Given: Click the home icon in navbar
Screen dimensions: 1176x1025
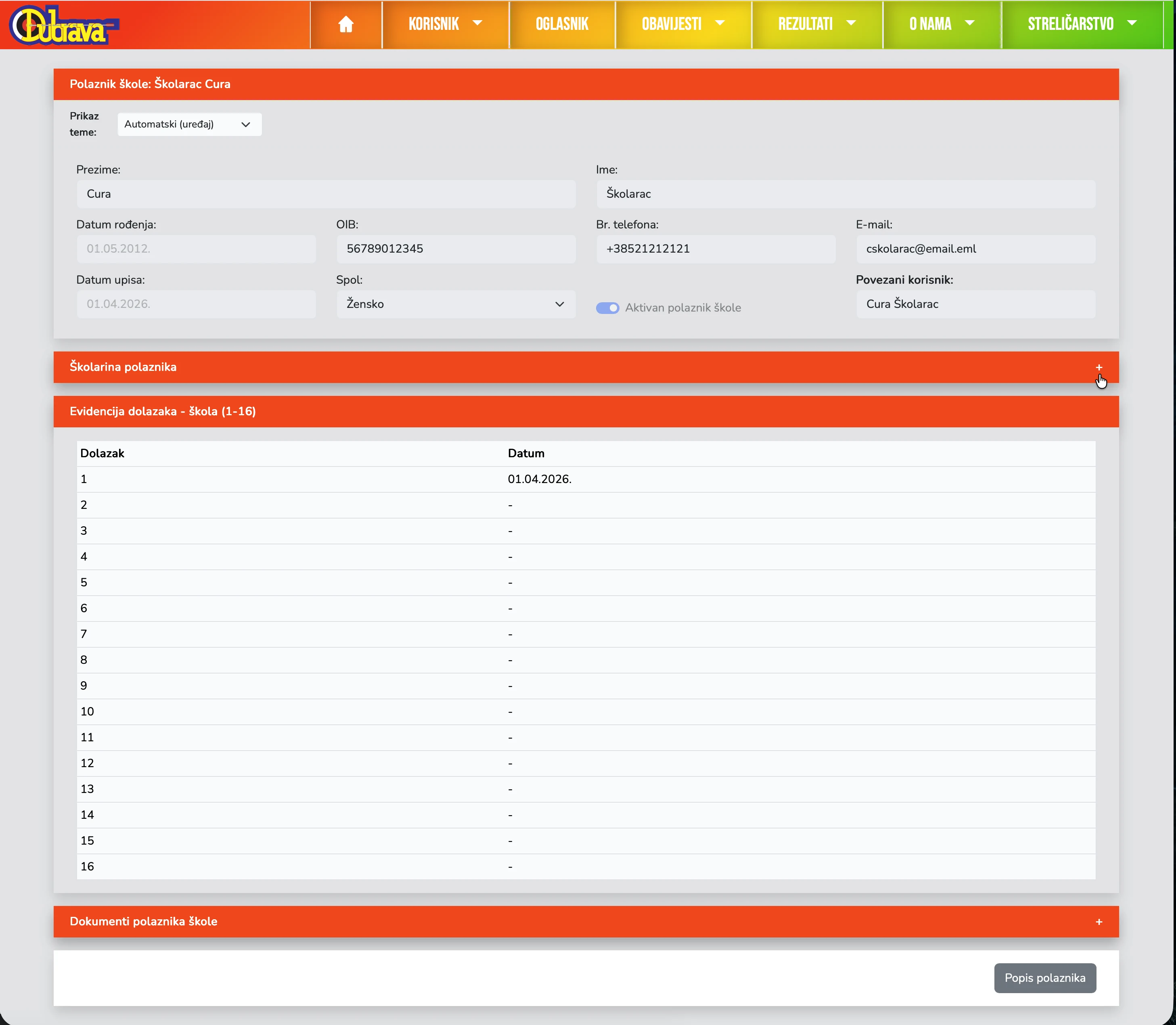Looking at the screenshot, I should (x=345, y=24).
